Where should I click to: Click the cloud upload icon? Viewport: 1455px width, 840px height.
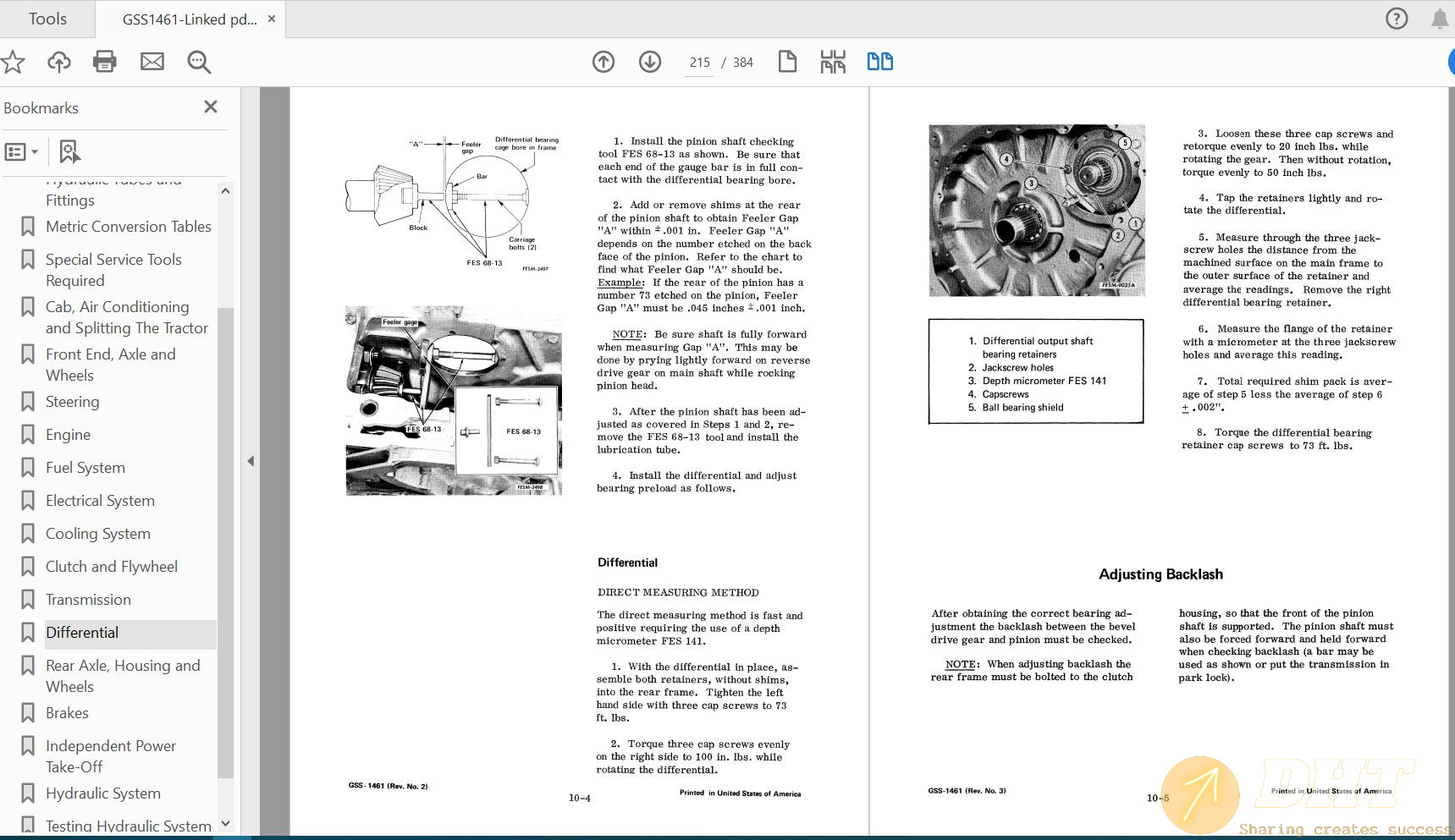pos(58,62)
